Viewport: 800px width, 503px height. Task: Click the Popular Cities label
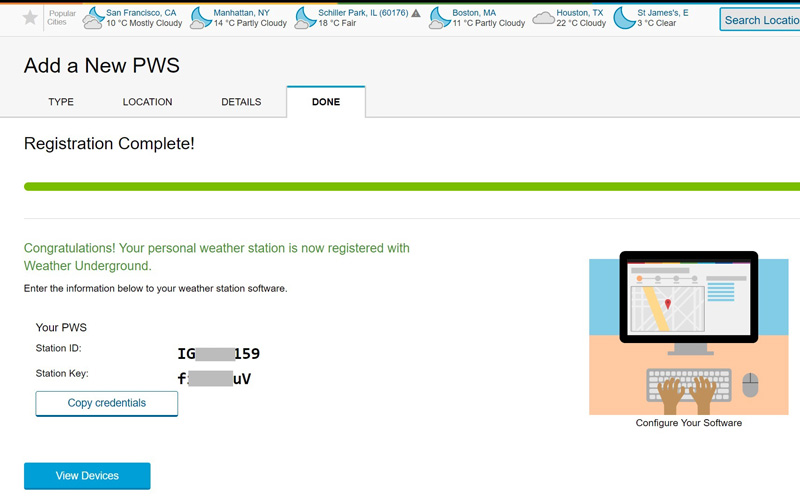point(62,18)
